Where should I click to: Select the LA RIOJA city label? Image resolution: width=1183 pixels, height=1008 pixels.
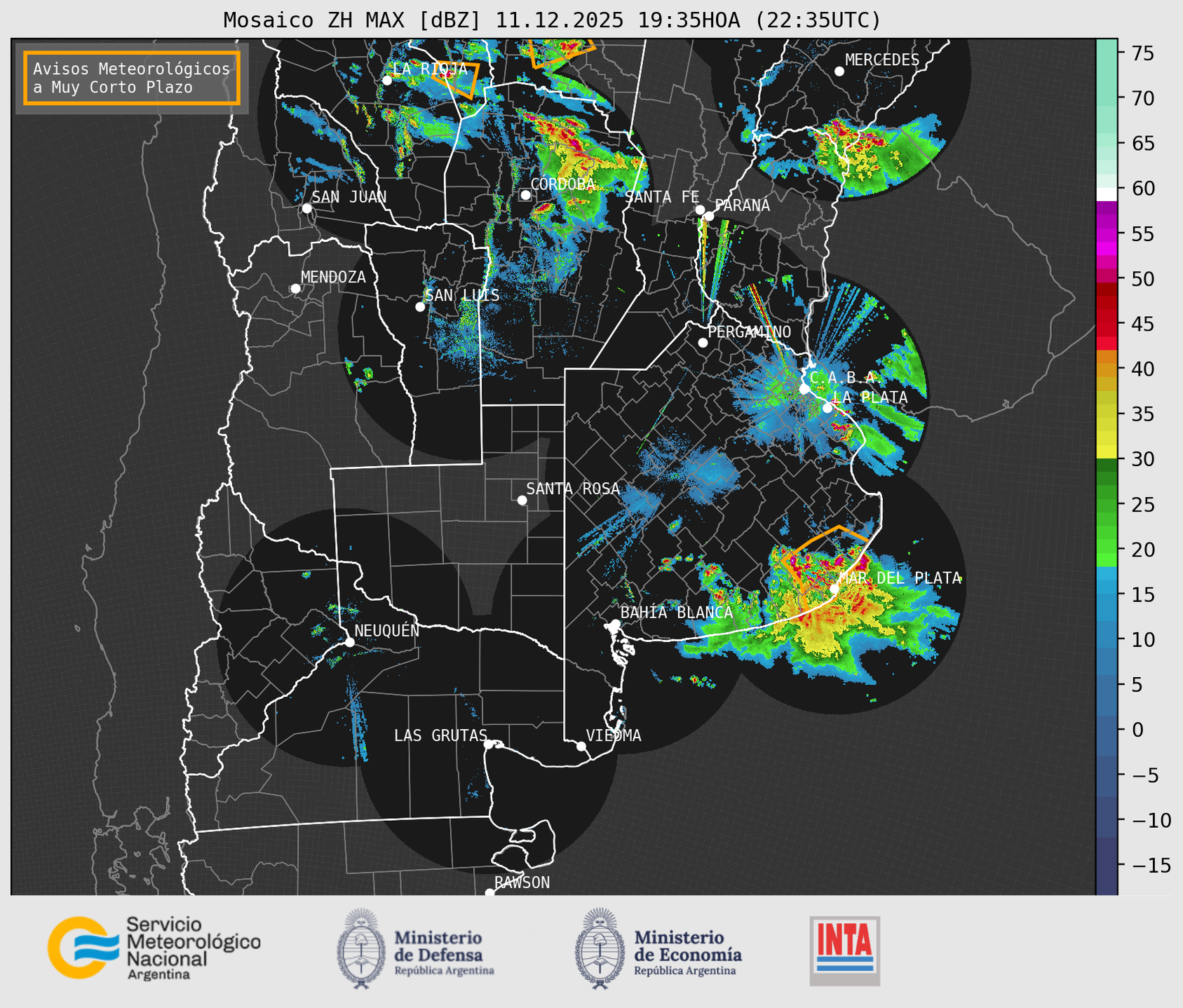click(429, 69)
